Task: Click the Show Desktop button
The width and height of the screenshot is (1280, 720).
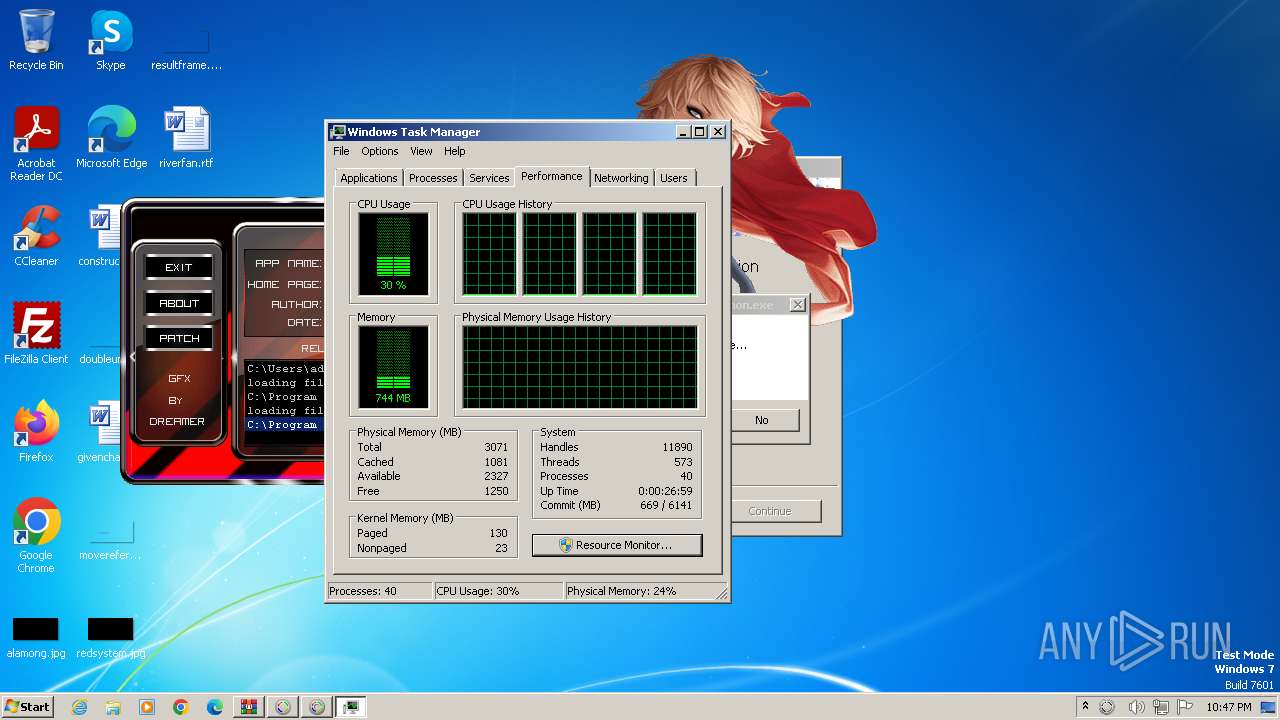Action: coord(1269,707)
